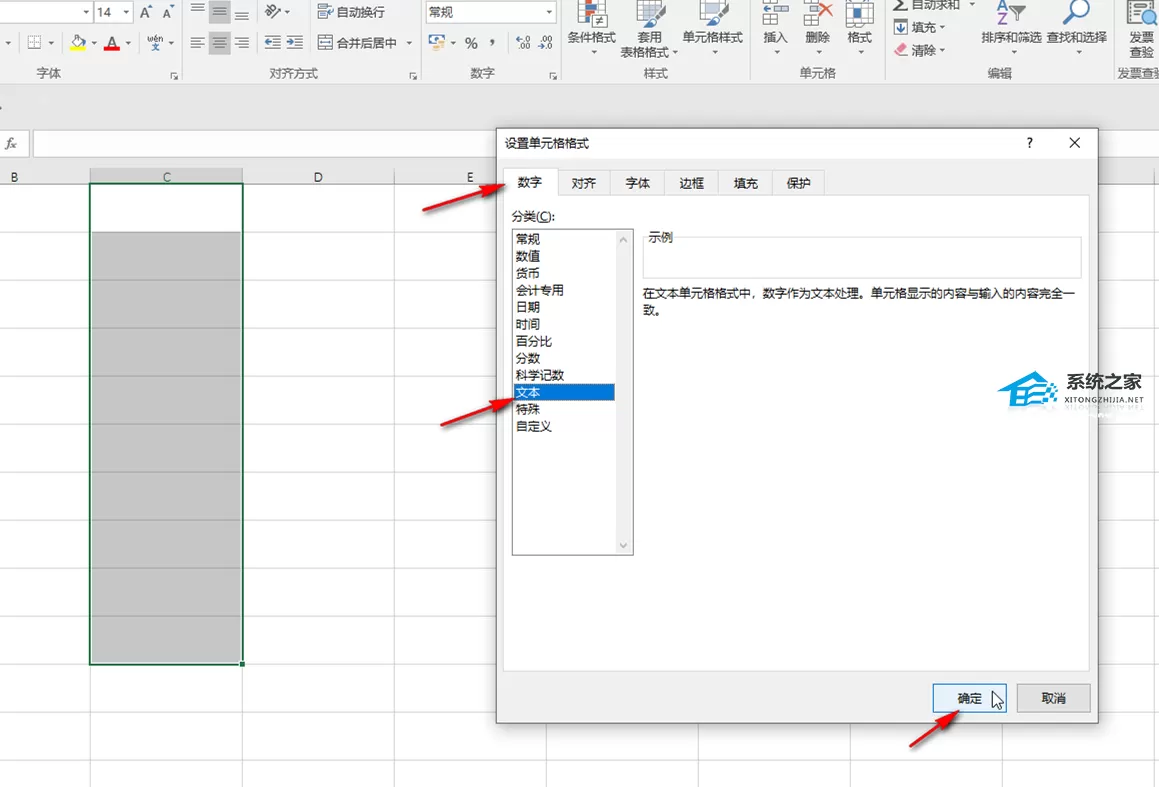The height and width of the screenshot is (787, 1159).
Task: Open the number group dialog launcher
Action: pyautogui.click(x=553, y=76)
